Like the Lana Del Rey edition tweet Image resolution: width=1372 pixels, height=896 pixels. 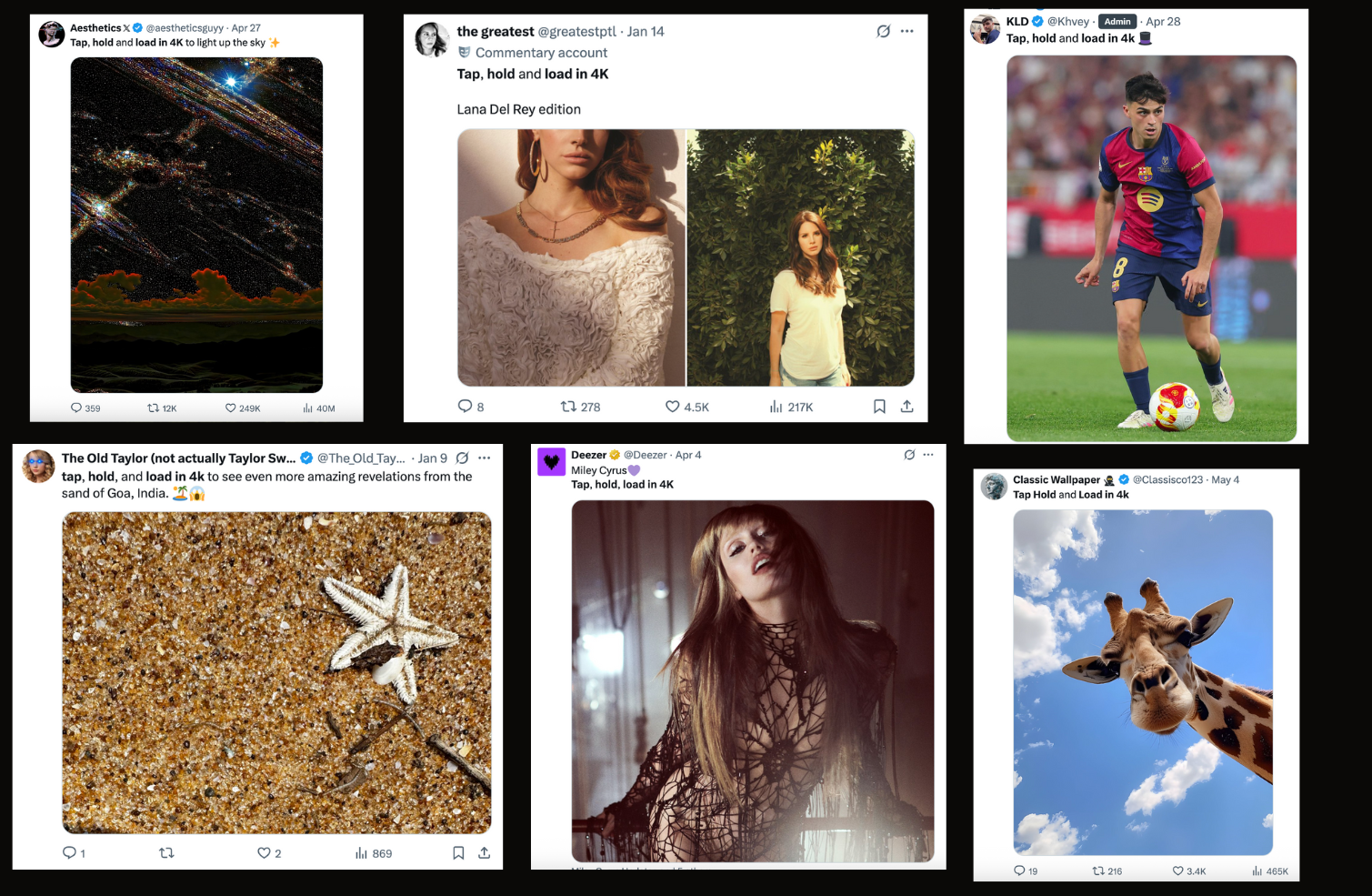tap(673, 407)
